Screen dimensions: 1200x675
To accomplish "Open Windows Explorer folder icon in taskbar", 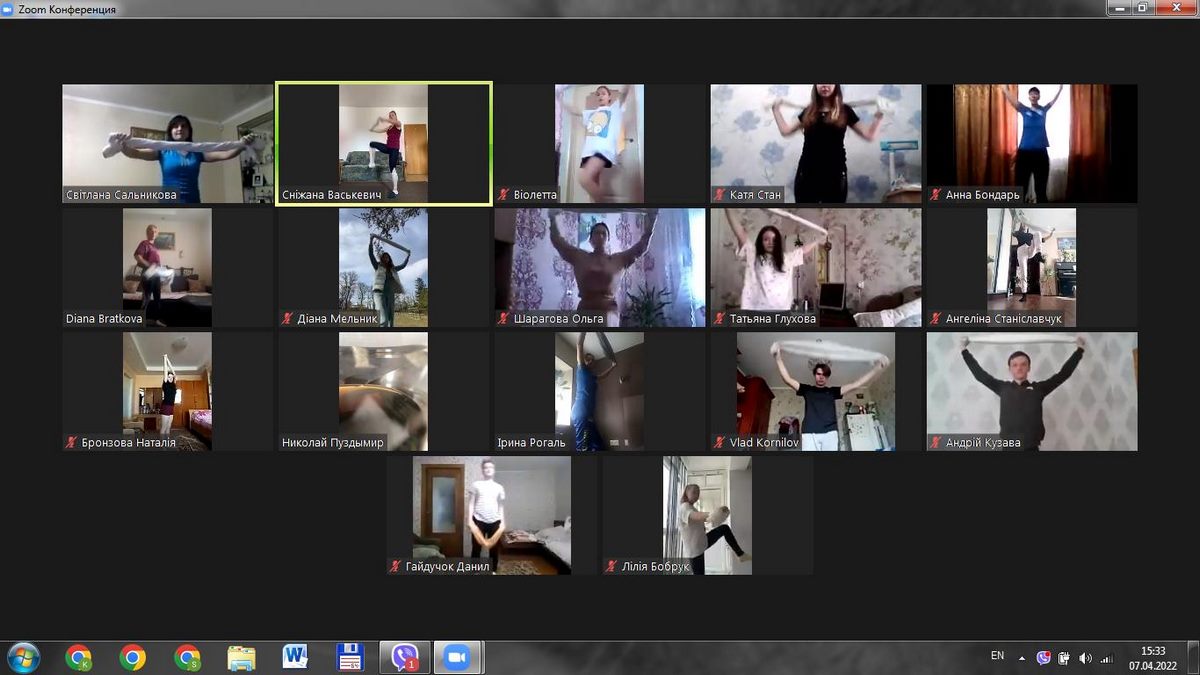I will tap(241, 657).
